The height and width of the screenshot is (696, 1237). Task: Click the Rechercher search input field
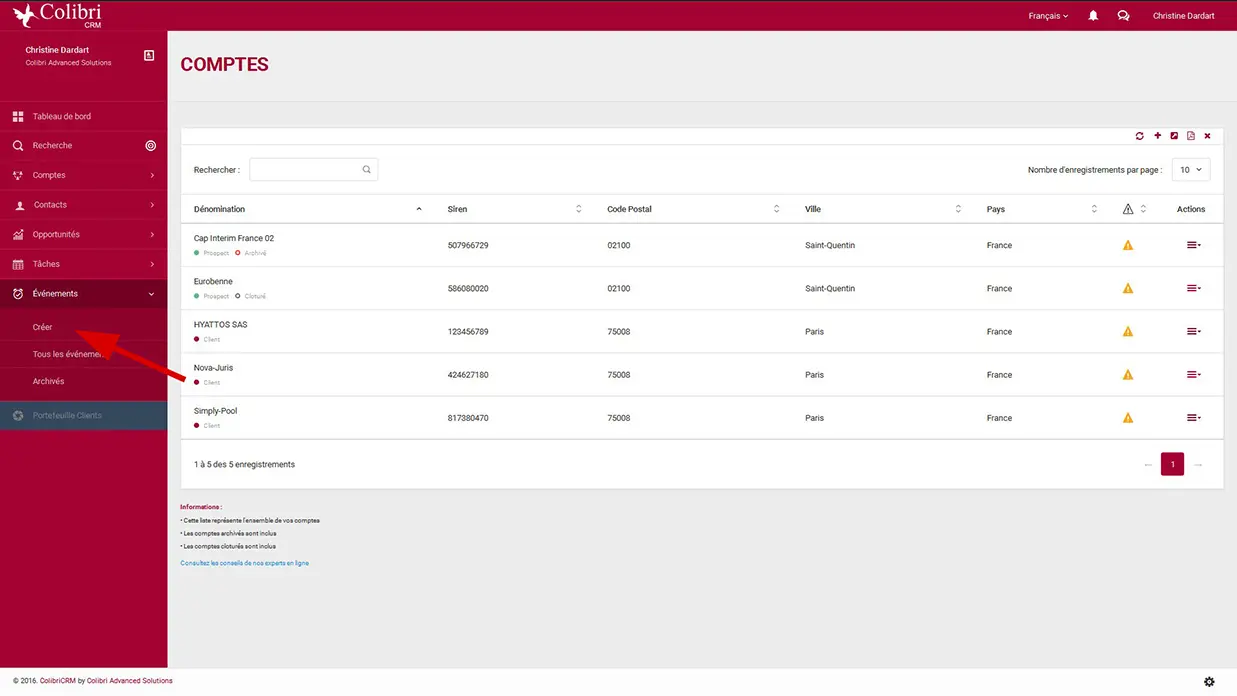313,170
